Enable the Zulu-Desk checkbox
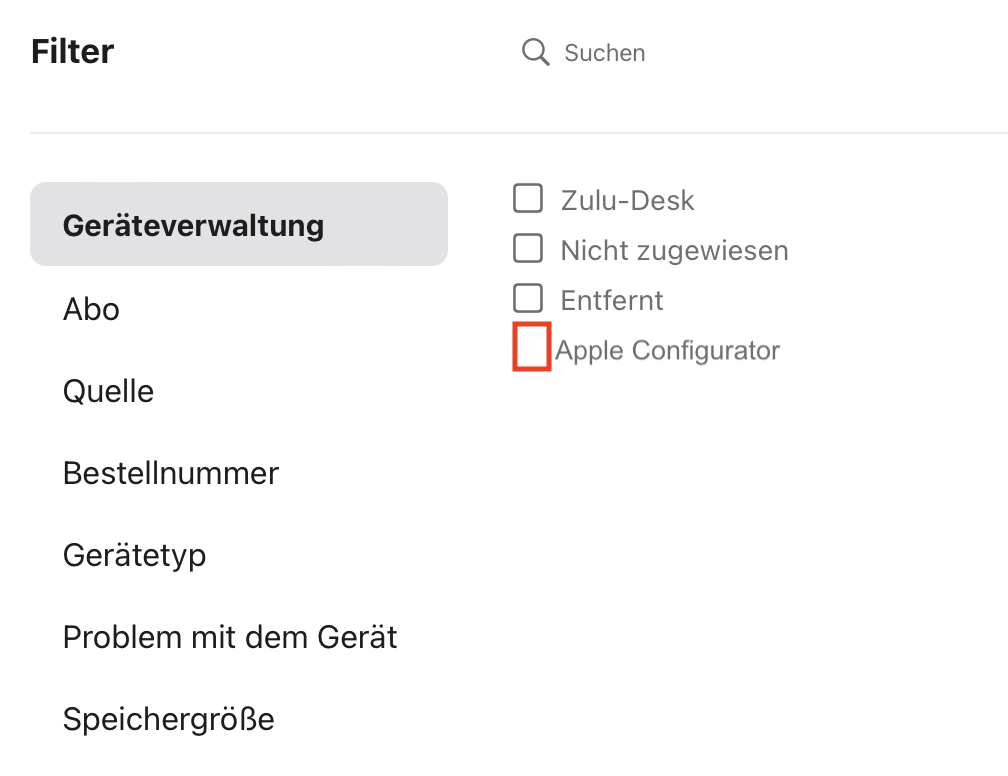Screen dimensions: 1008x776 pos(528,199)
